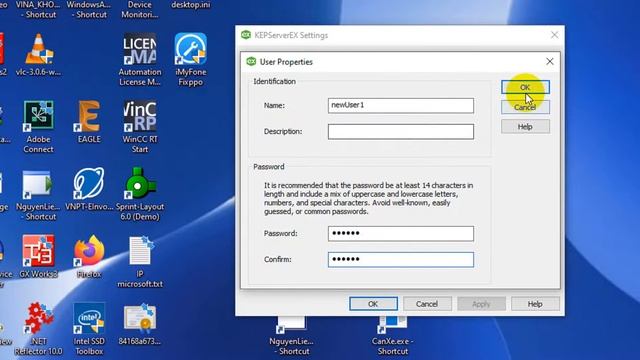Click the password recommendation text
The image size is (640, 360).
click(x=368, y=198)
